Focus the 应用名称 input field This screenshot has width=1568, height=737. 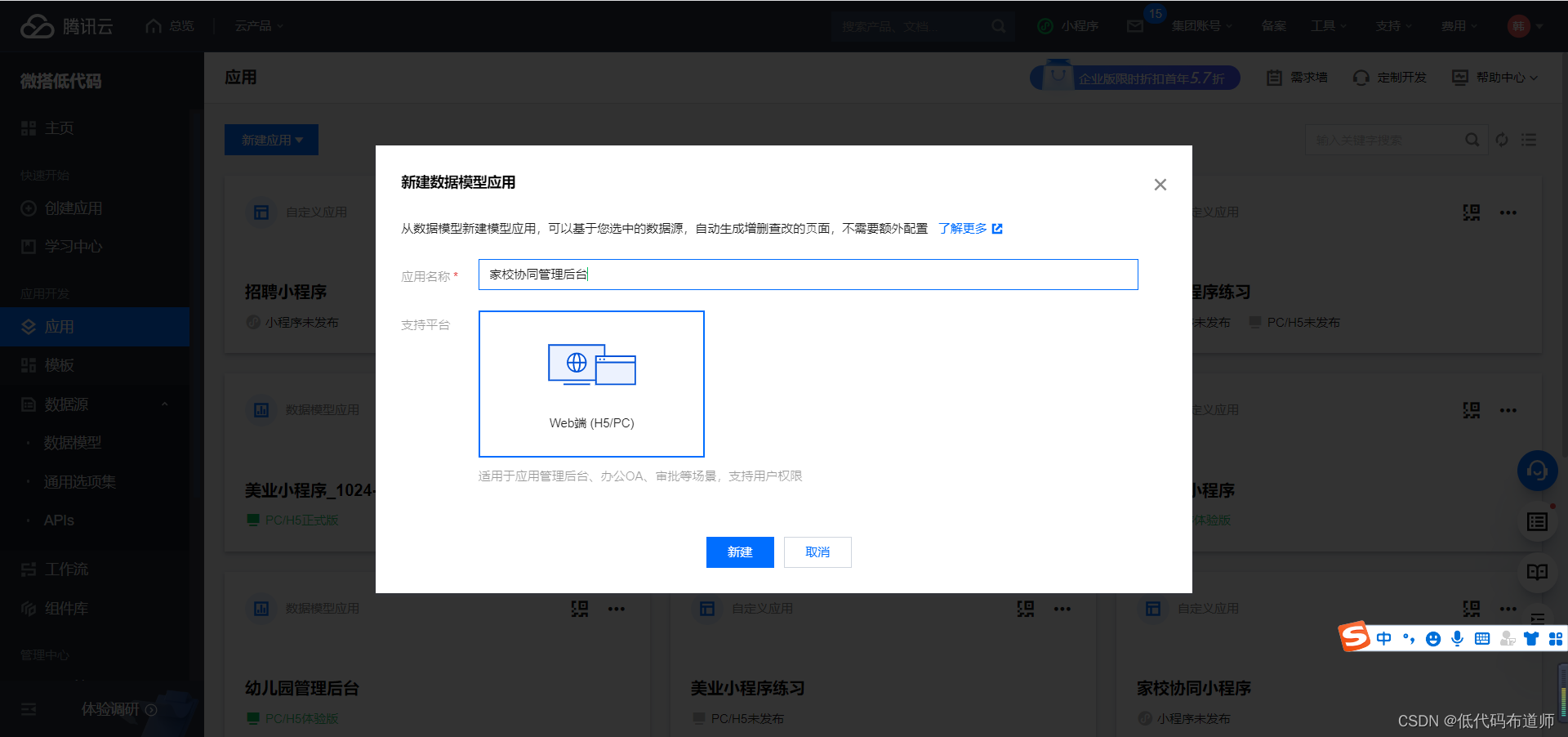[808, 275]
